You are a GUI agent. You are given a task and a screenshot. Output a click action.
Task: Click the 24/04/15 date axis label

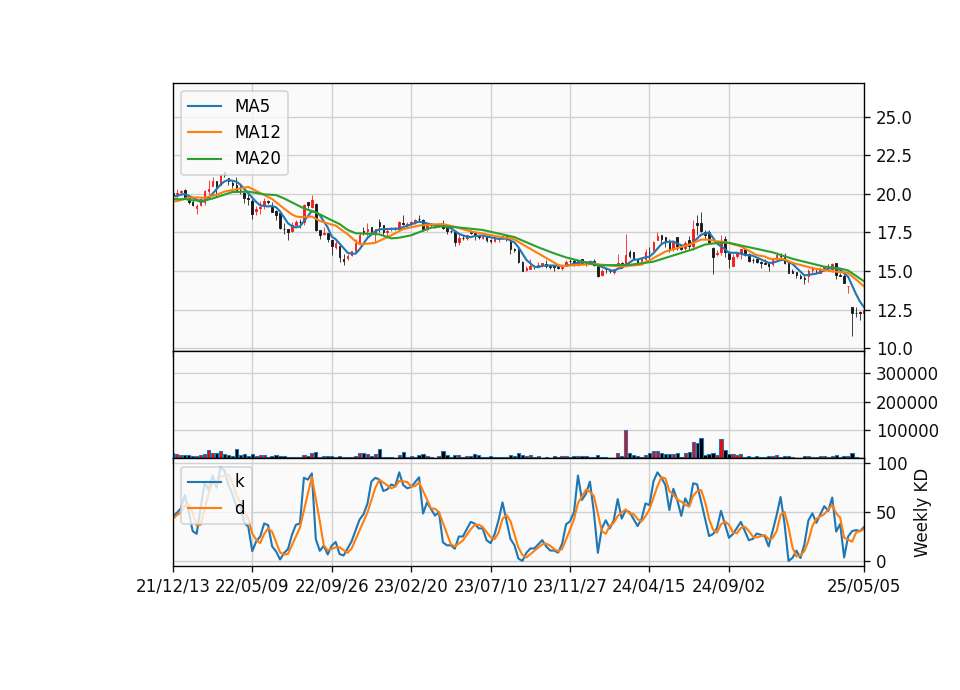click(x=648, y=587)
